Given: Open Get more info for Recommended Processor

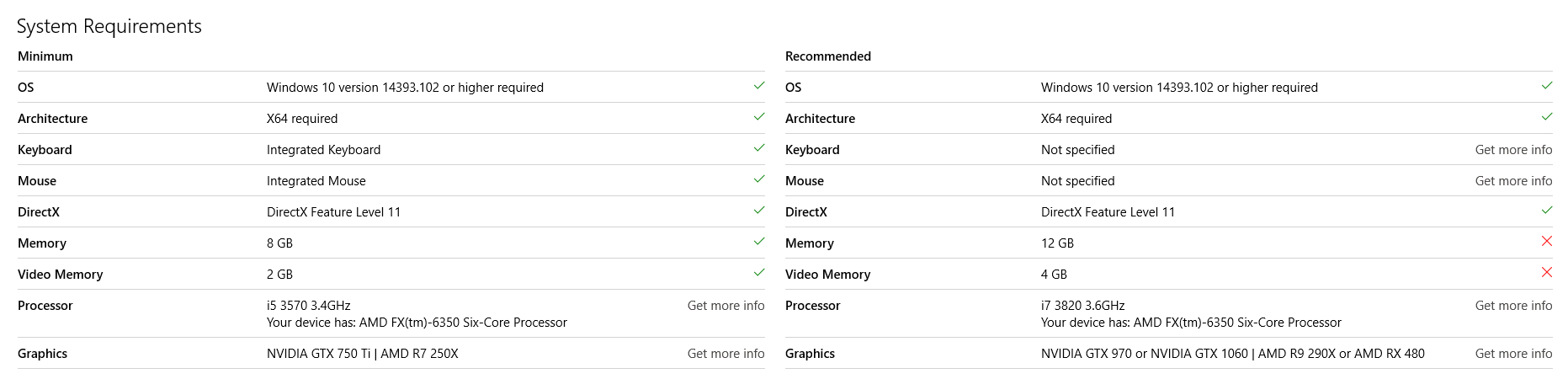Looking at the screenshot, I should click(1513, 306).
